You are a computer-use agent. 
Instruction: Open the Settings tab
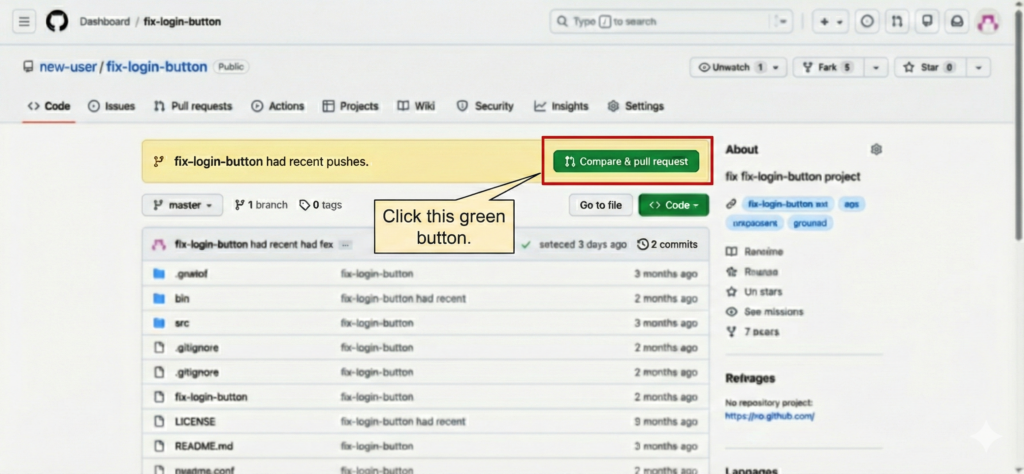click(635, 106)
